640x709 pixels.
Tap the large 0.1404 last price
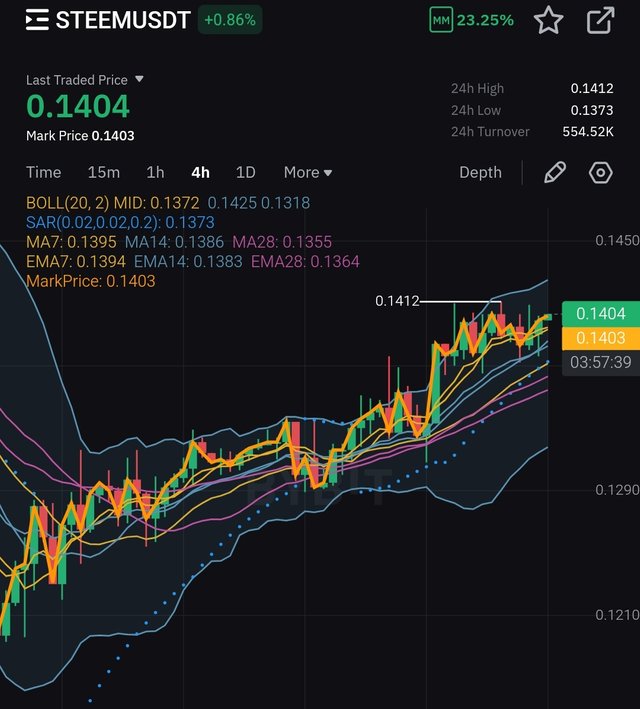click(78, 107)
